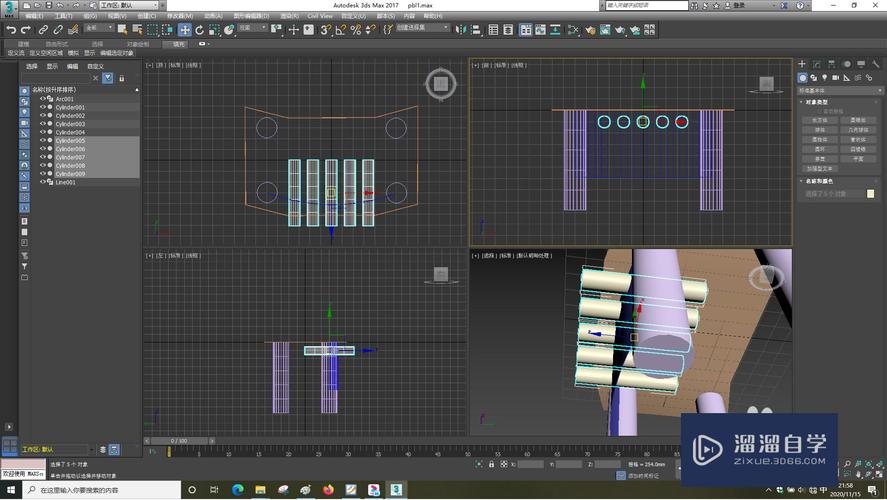
Task: Open Firefox from the Windows taskbar
Action: [x=328, y=490]
